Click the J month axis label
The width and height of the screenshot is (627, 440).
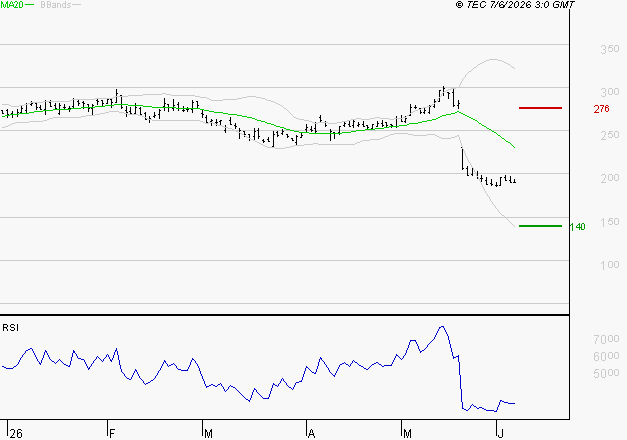click(x=501, y=434)
